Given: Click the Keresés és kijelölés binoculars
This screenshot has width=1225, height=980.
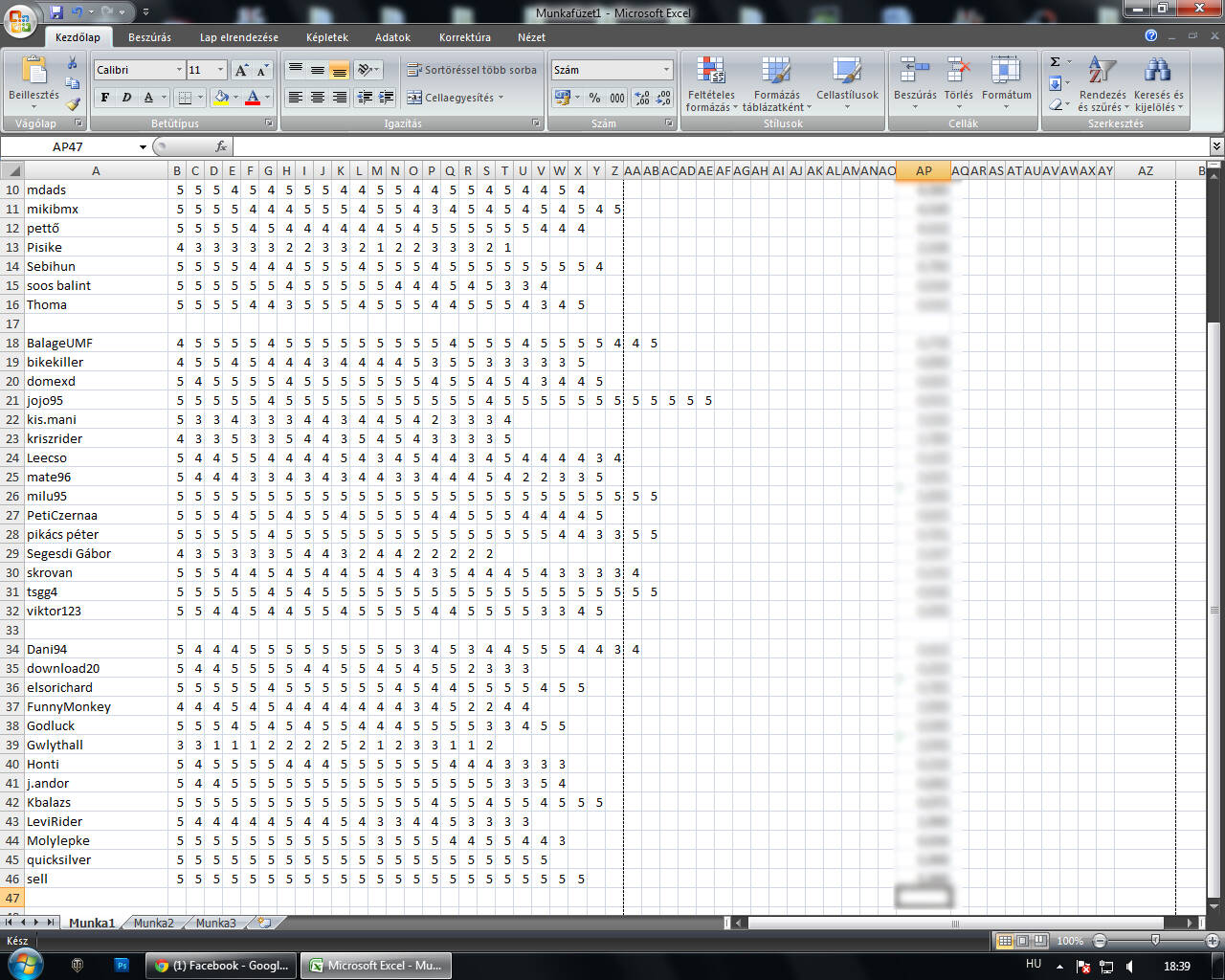Looking at the screenshot, I should pyautogui.click(x=1158, y=84).
